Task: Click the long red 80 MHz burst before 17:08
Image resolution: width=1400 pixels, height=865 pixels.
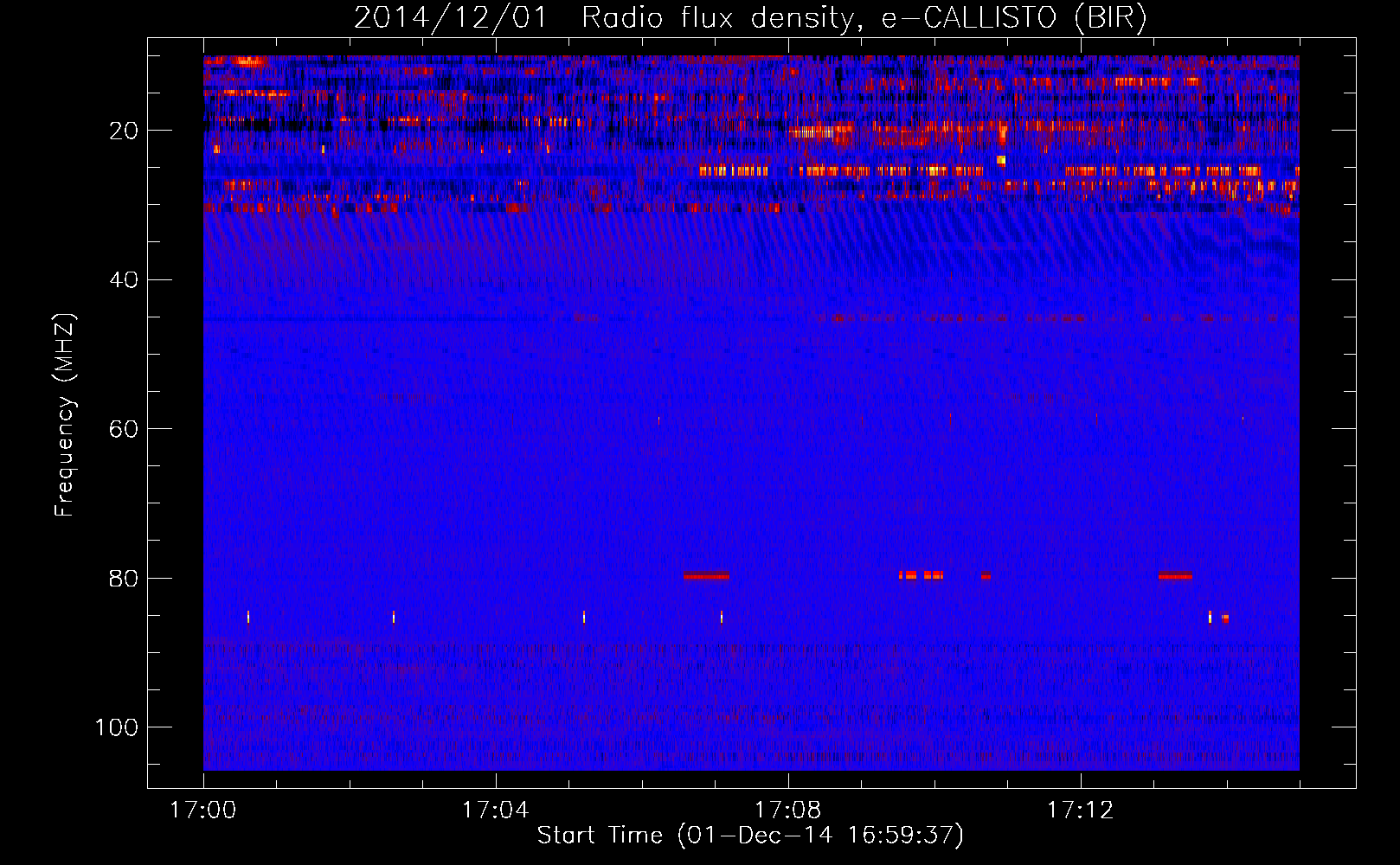Action: [706, 576]
